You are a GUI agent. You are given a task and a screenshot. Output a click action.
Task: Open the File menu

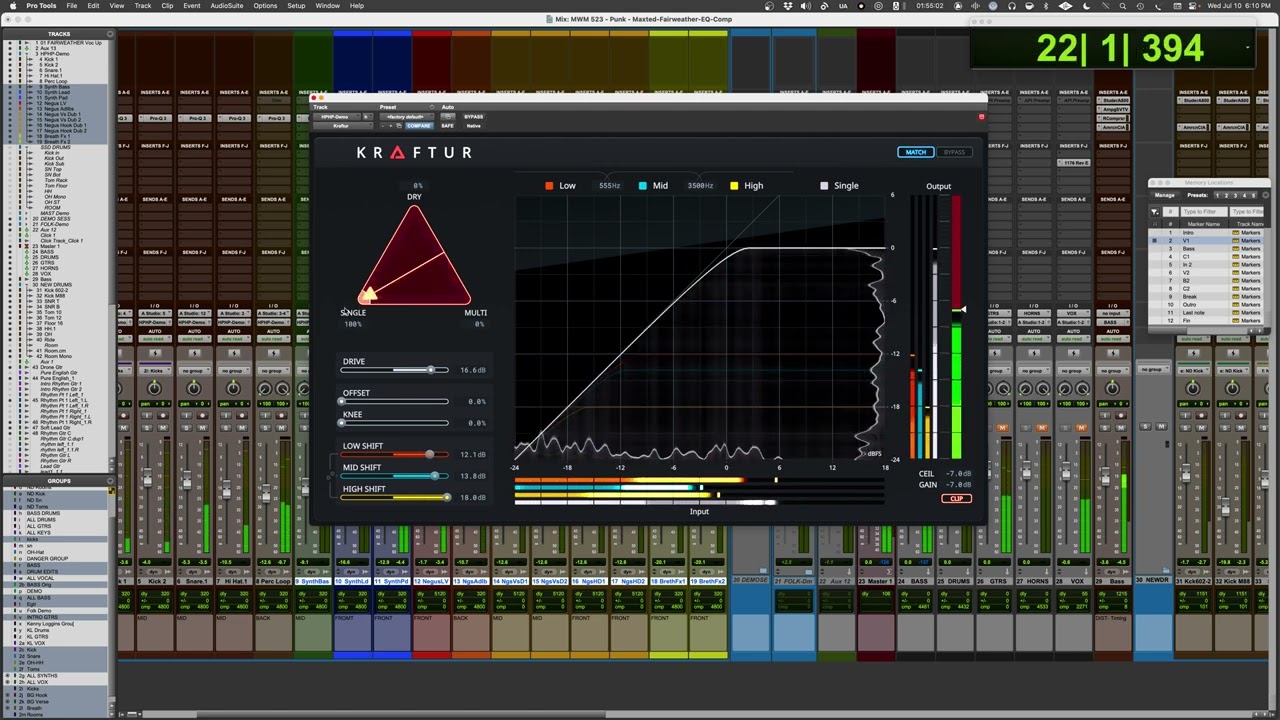[x=72, y=6]
